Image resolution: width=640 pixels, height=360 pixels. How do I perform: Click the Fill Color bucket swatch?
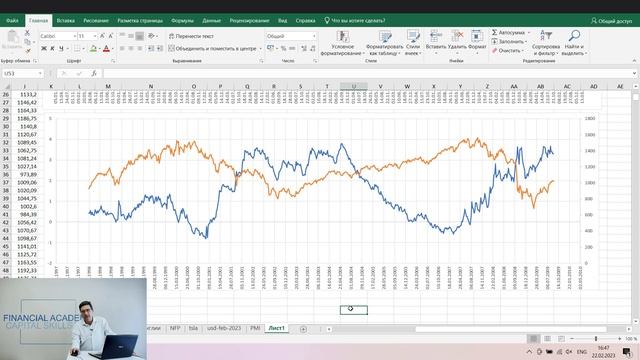(93, 49)
